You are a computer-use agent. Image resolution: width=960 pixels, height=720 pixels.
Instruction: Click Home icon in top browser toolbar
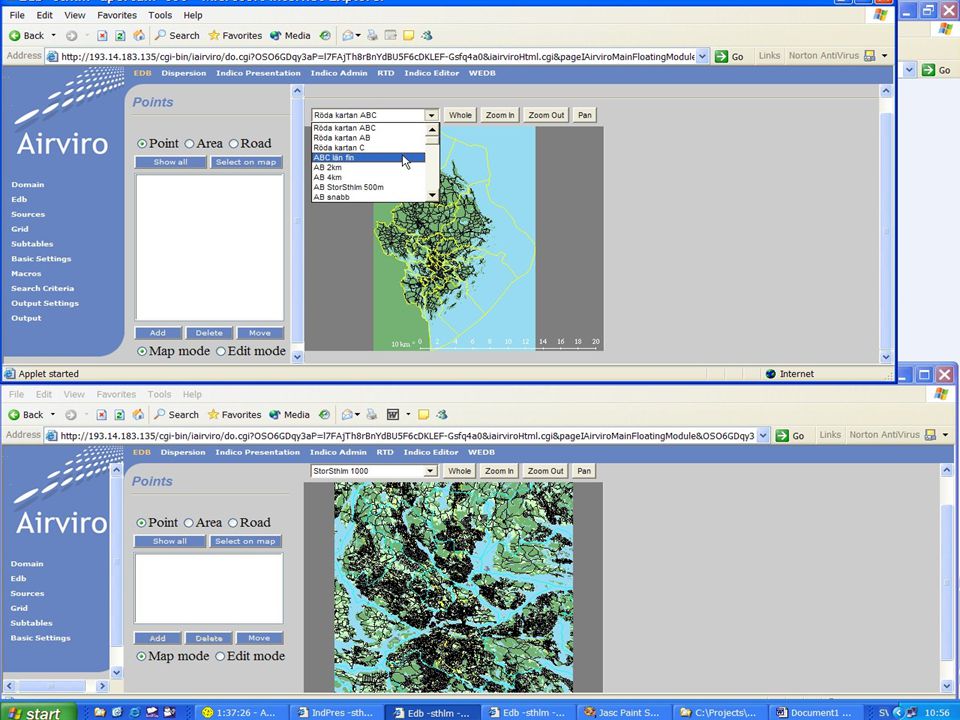[139, 36]
